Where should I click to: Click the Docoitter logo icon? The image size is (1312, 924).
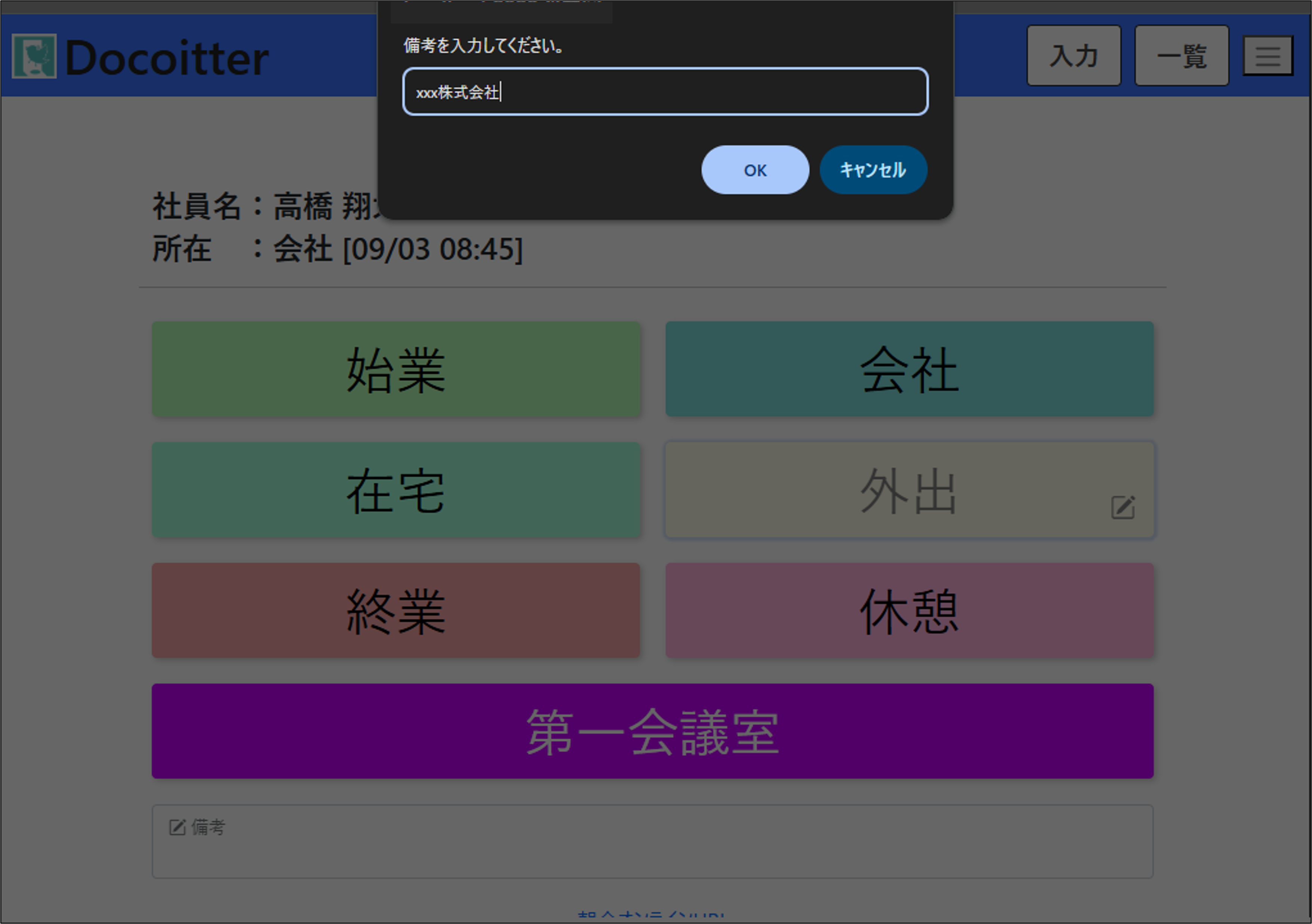34,56
